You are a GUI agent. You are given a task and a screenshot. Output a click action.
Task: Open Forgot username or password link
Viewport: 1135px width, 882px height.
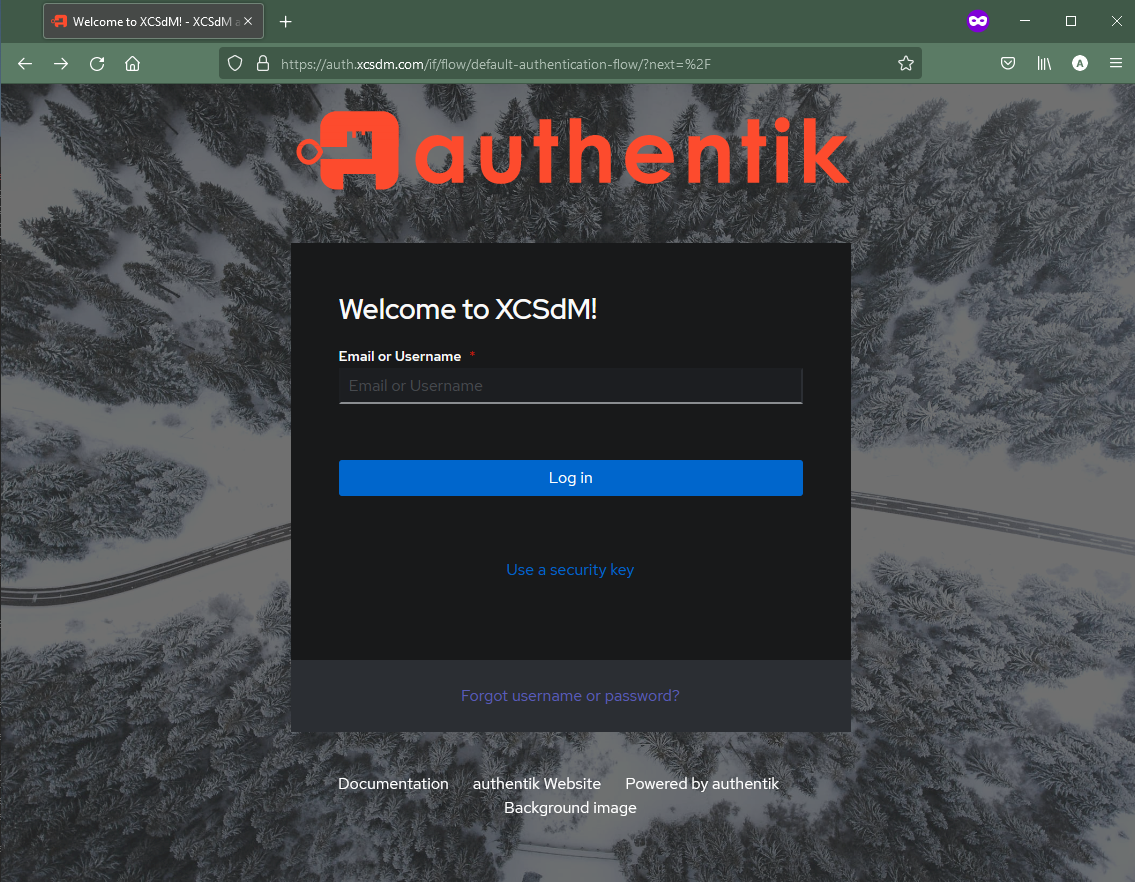pyautogui.click(x=570, y=696)
